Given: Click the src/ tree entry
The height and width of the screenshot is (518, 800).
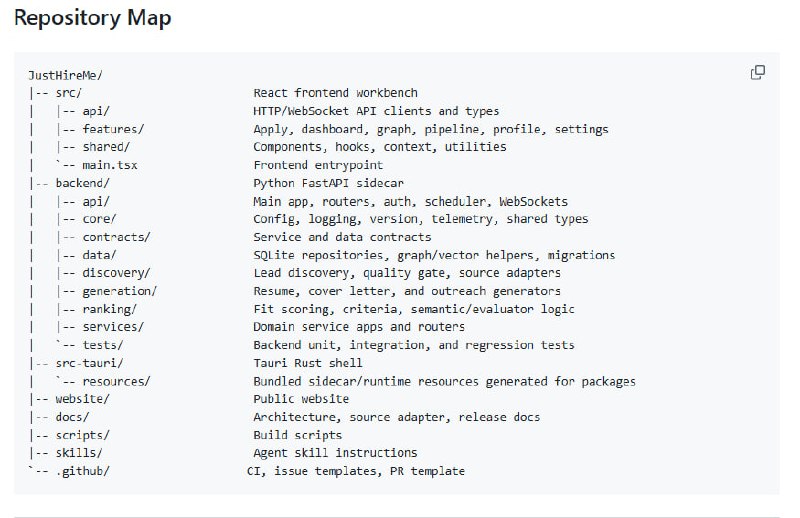Looking at the screenshot, I should (68, 93).
